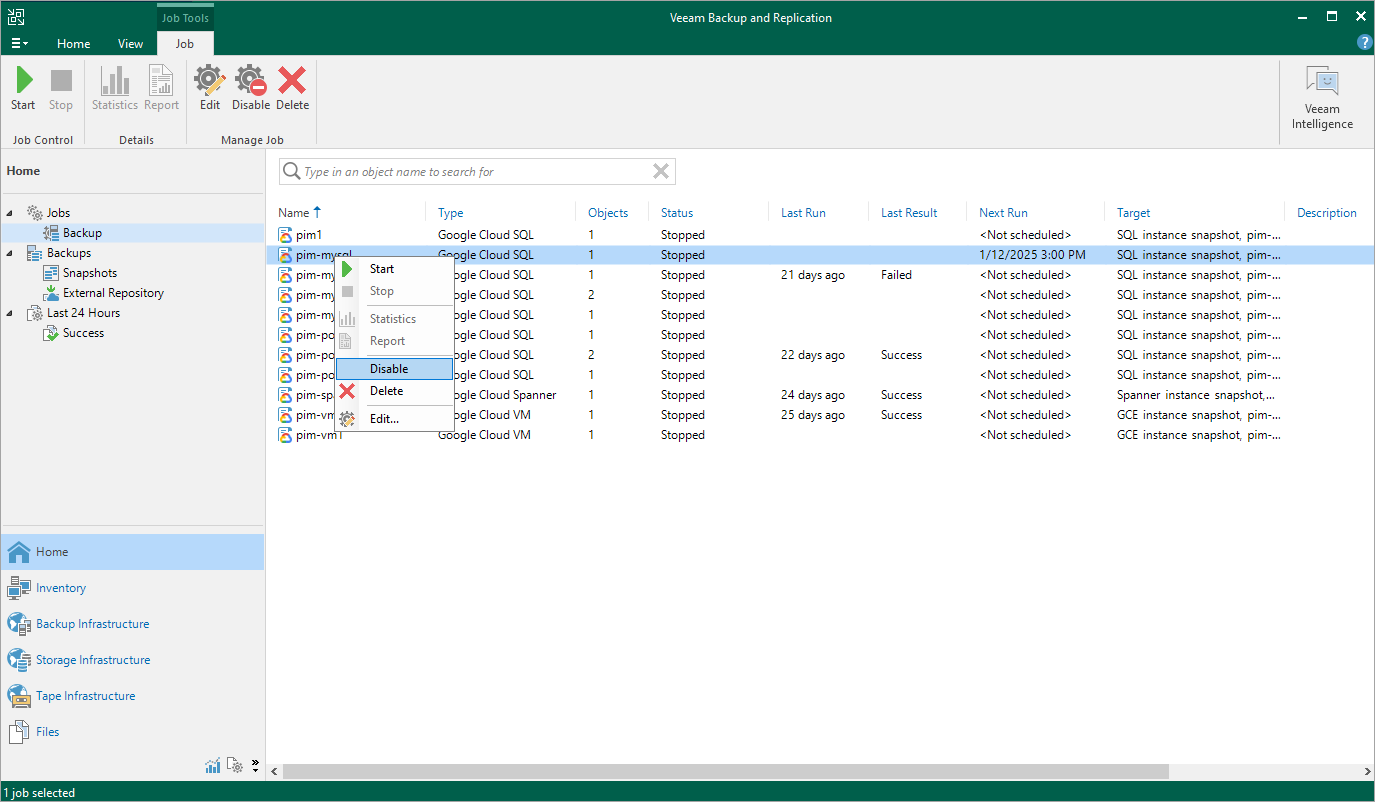Viewport: 1375px width, 802px height.
Task: Select the Last 24 Hours node
Action: 83,313
